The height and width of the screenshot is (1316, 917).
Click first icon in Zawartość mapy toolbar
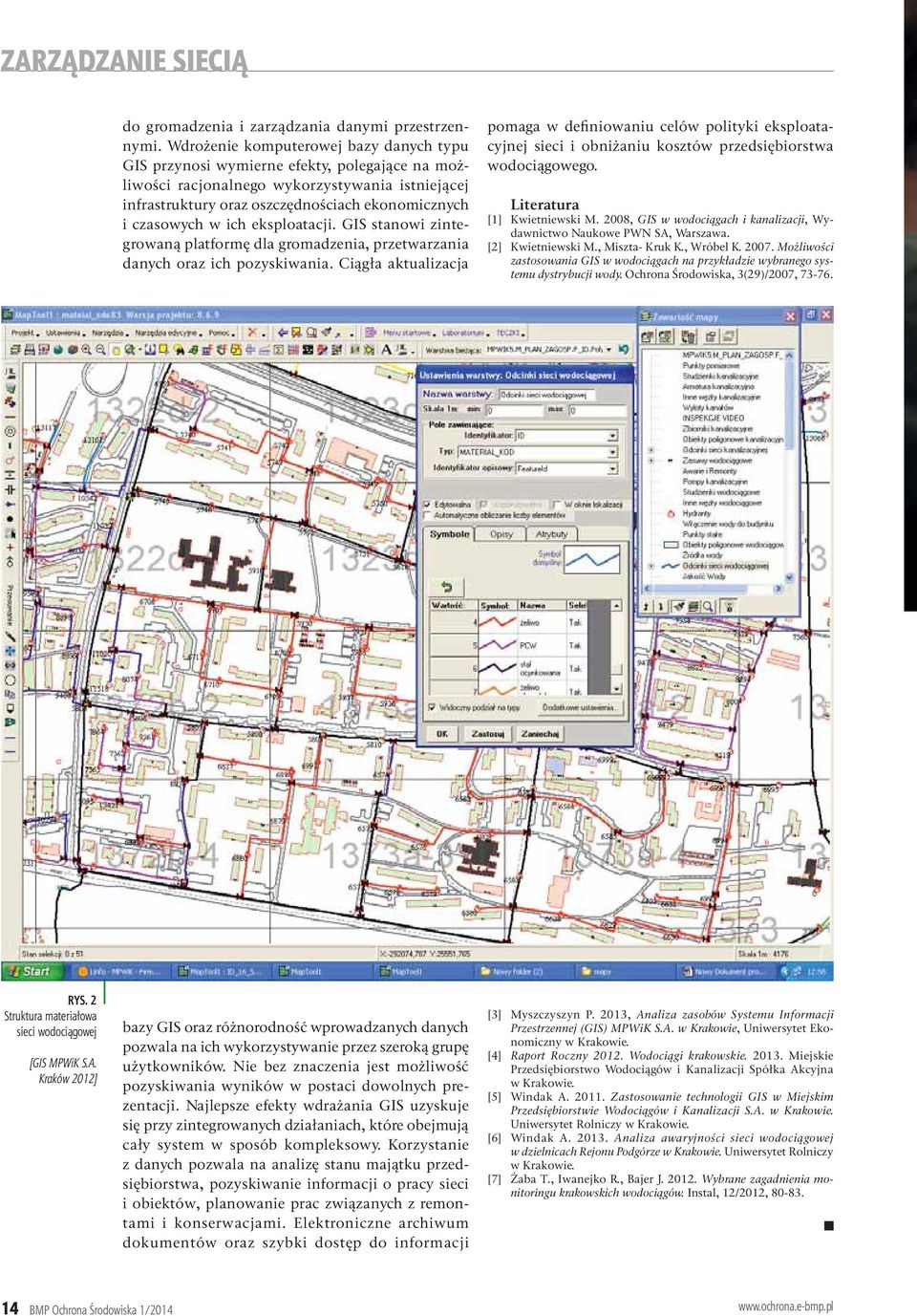(647, 336)
